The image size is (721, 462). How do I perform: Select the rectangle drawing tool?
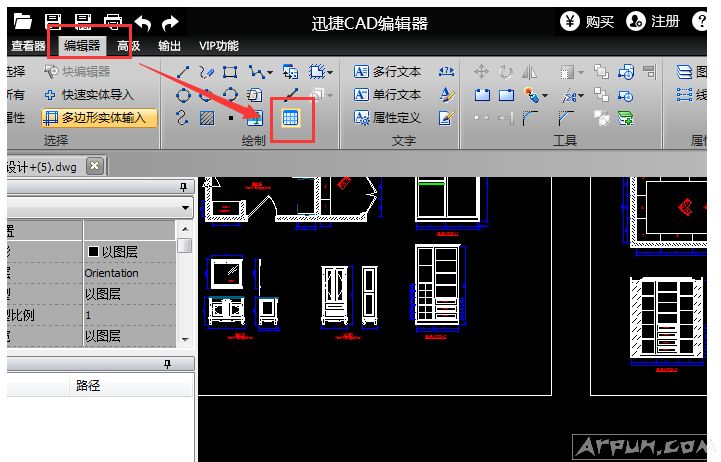coord(230,72)
